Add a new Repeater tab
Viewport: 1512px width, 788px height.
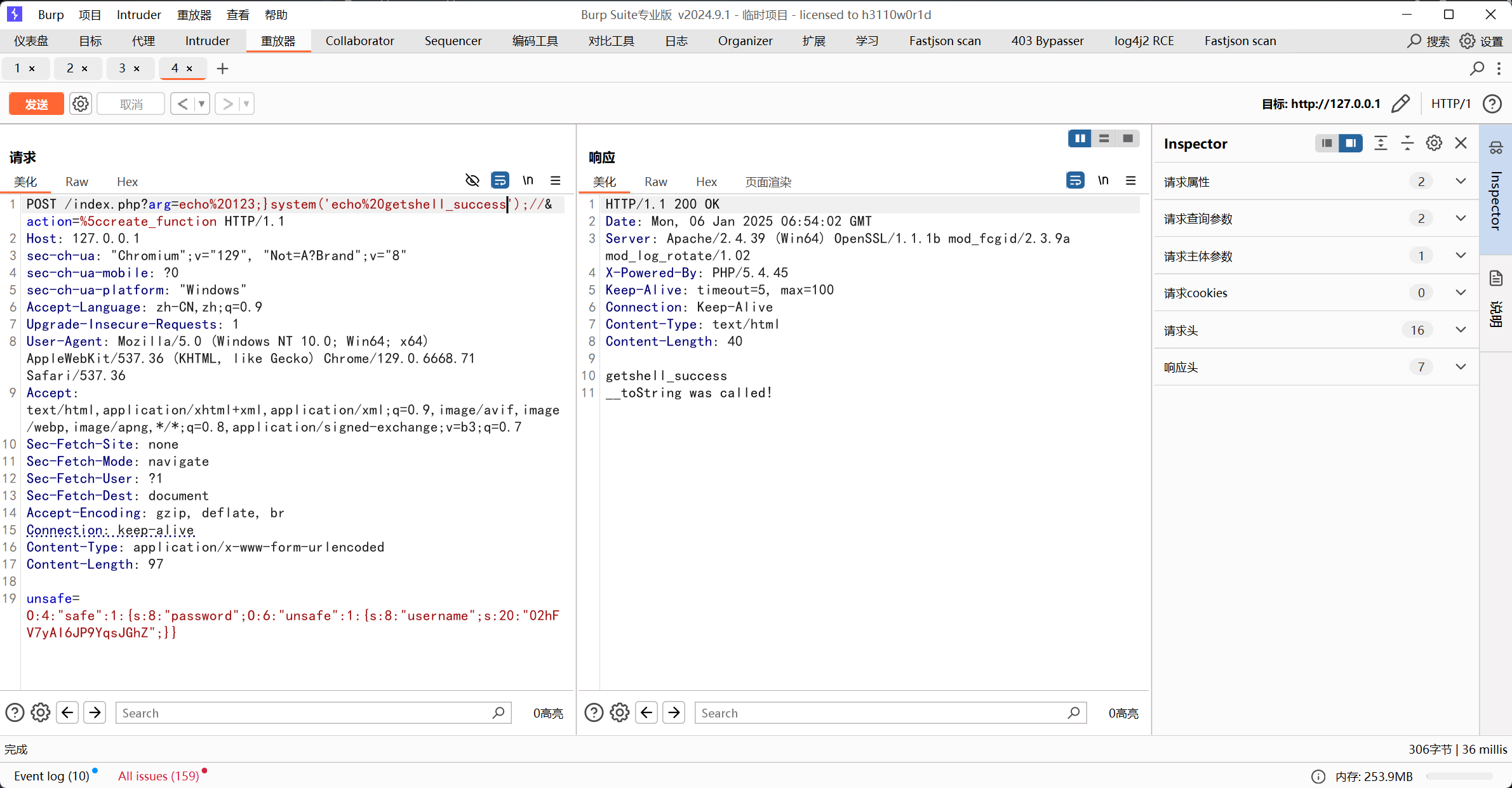[222, 69]
